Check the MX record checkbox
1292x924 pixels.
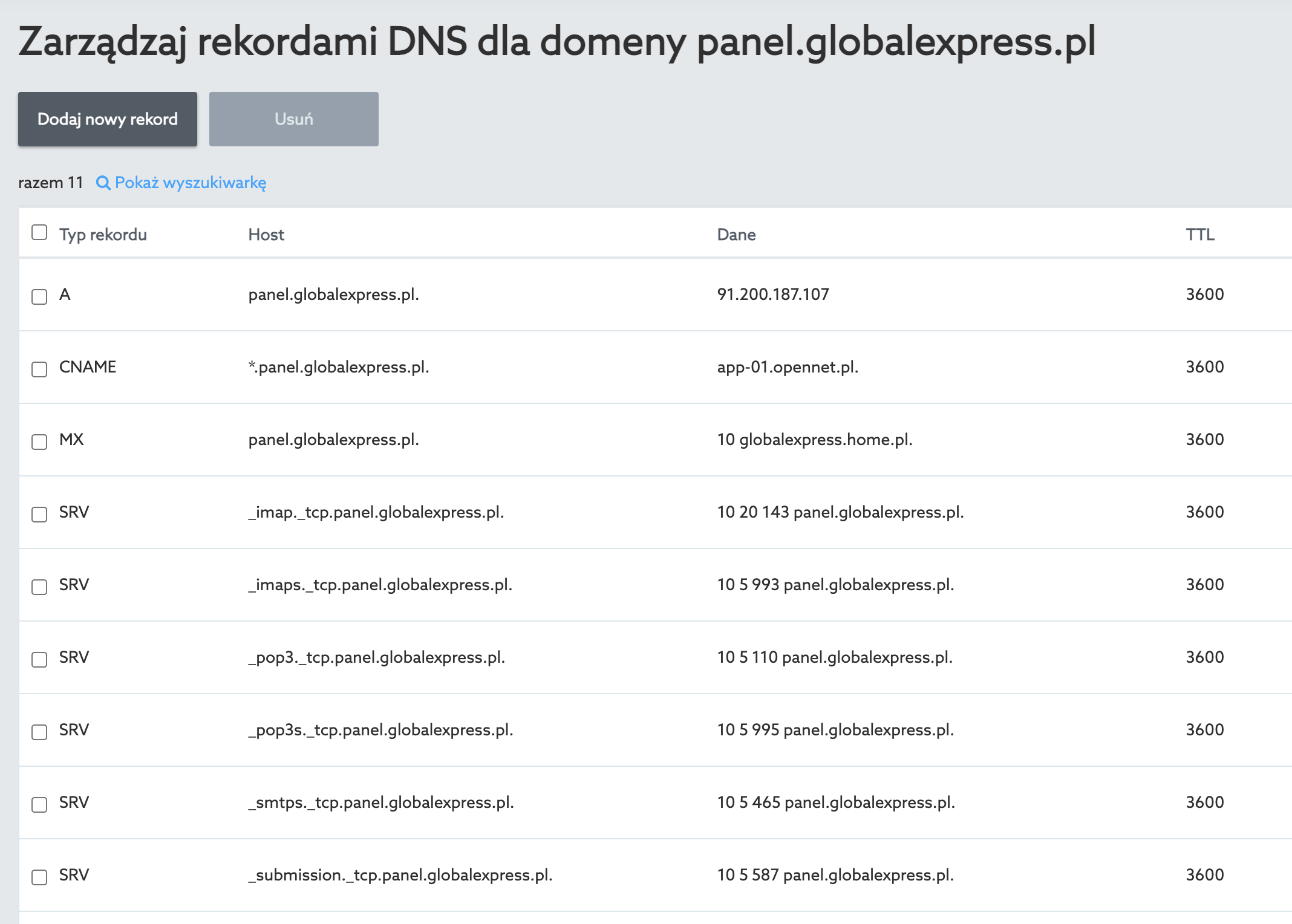tap(39, 441)
